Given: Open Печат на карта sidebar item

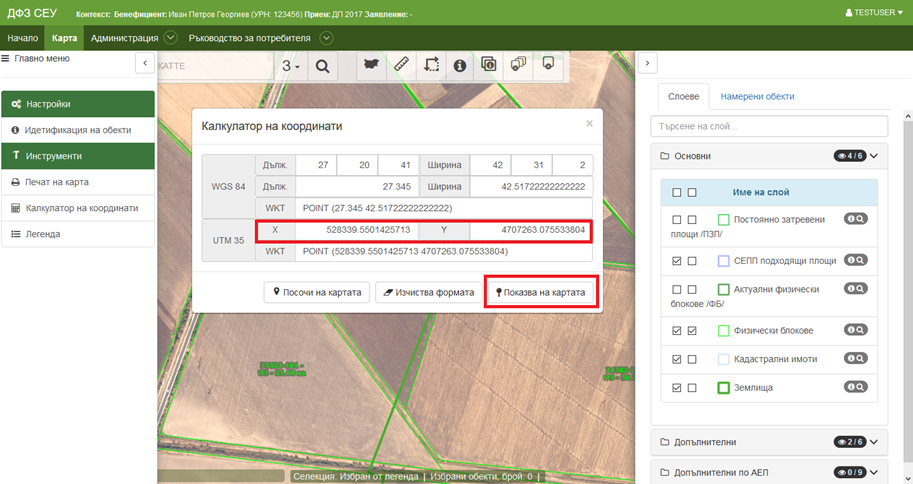Looking at the screenshot, I should coord(78,182).
